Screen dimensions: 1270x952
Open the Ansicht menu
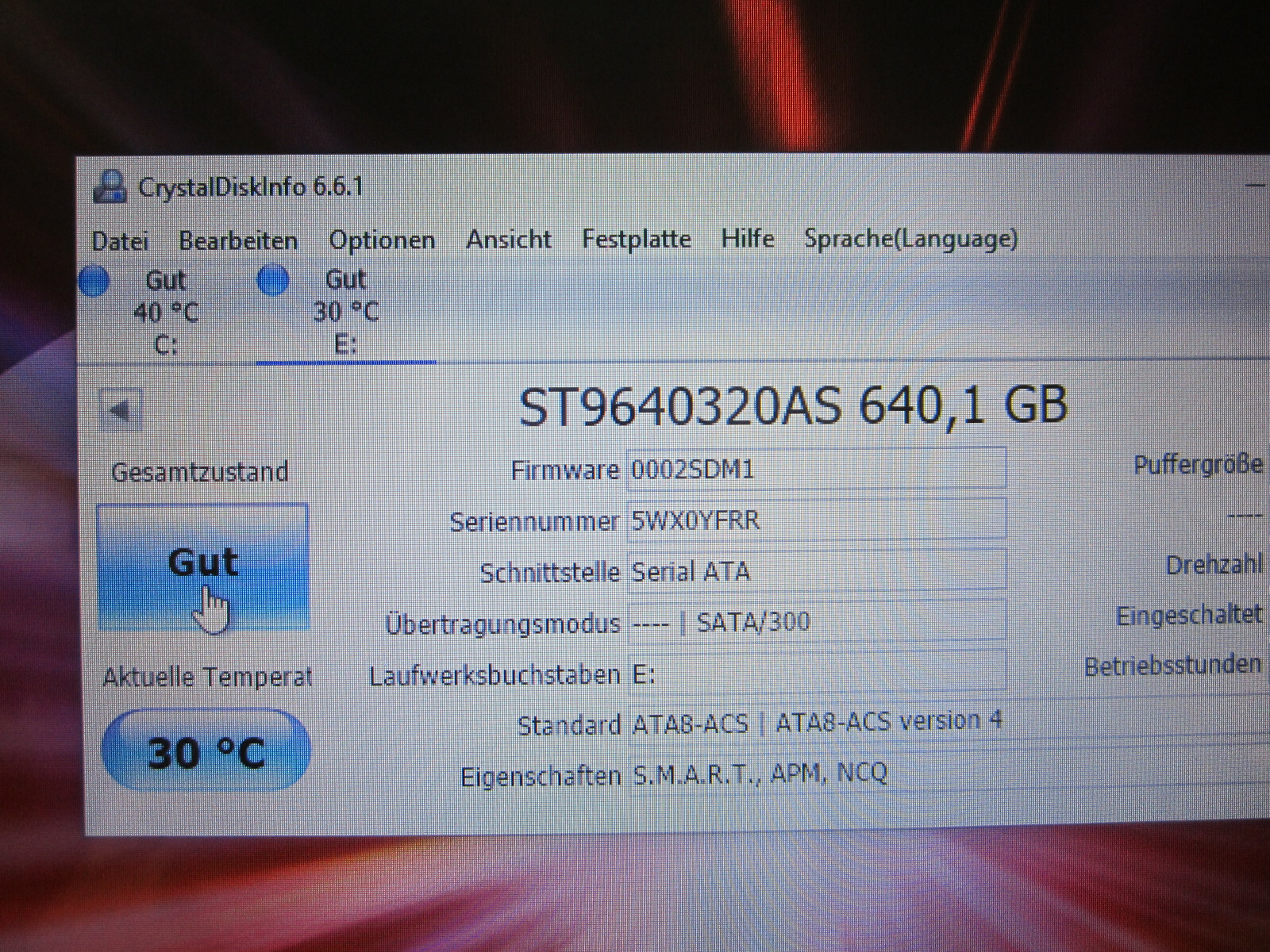509,239
